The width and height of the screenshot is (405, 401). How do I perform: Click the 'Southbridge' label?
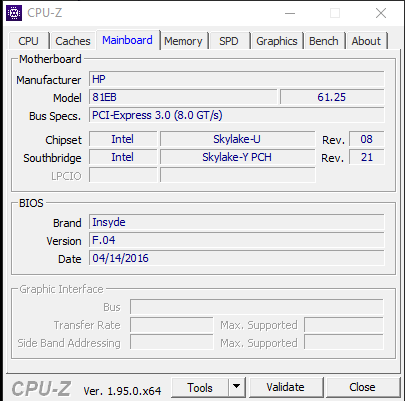[x=52, y=158]
